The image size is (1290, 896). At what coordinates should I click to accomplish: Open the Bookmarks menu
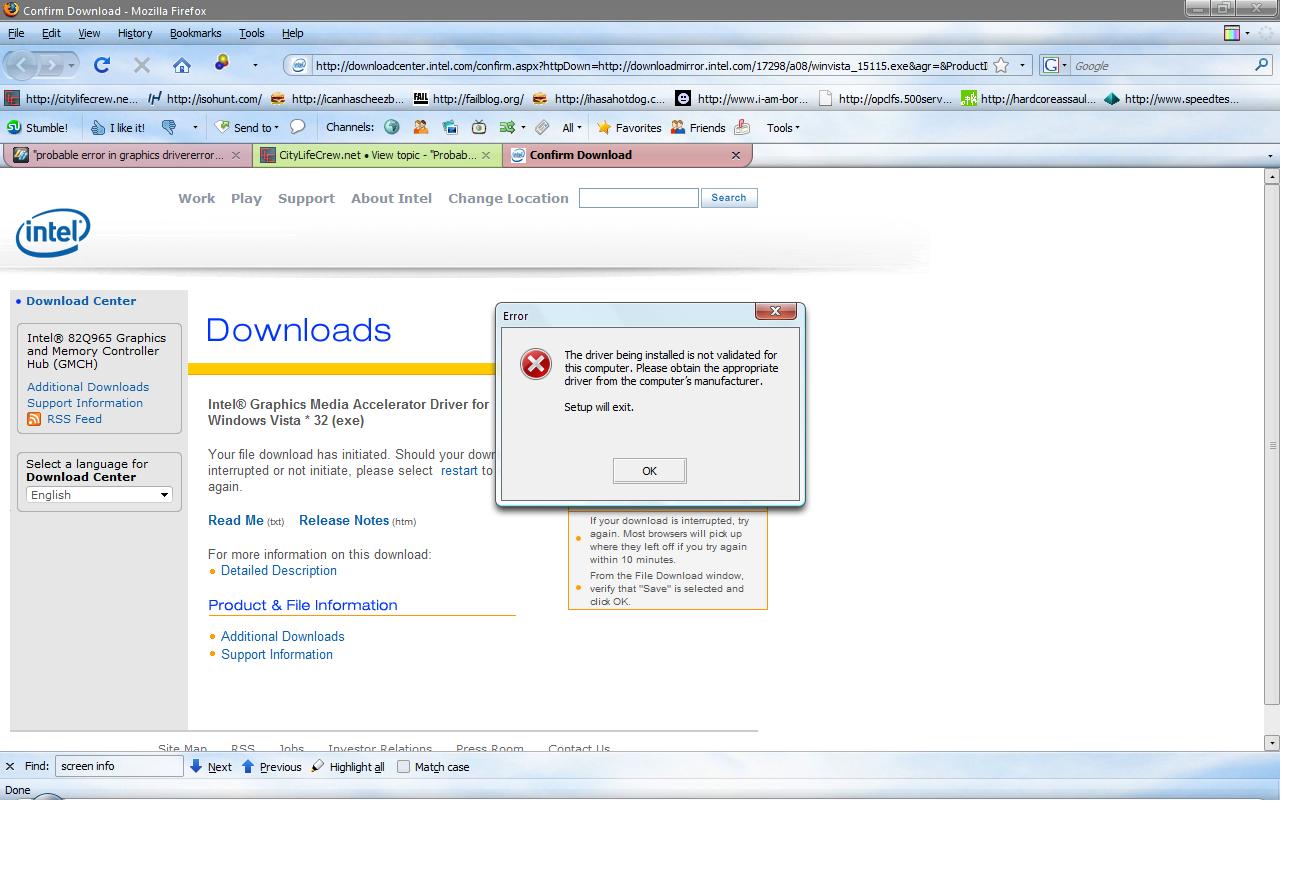(x=196, y=33)
